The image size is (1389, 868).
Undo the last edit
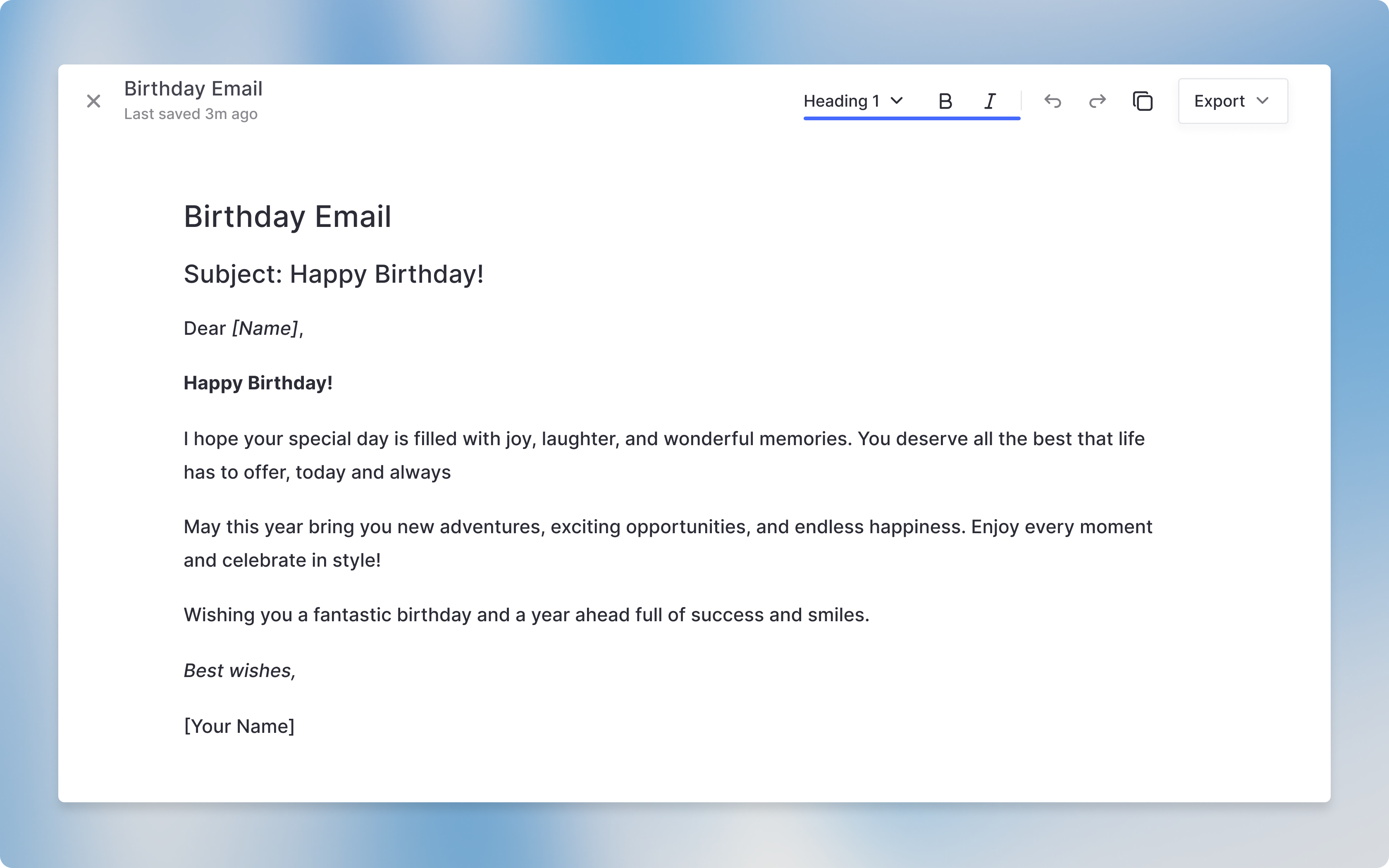[x=1052, y=102]
